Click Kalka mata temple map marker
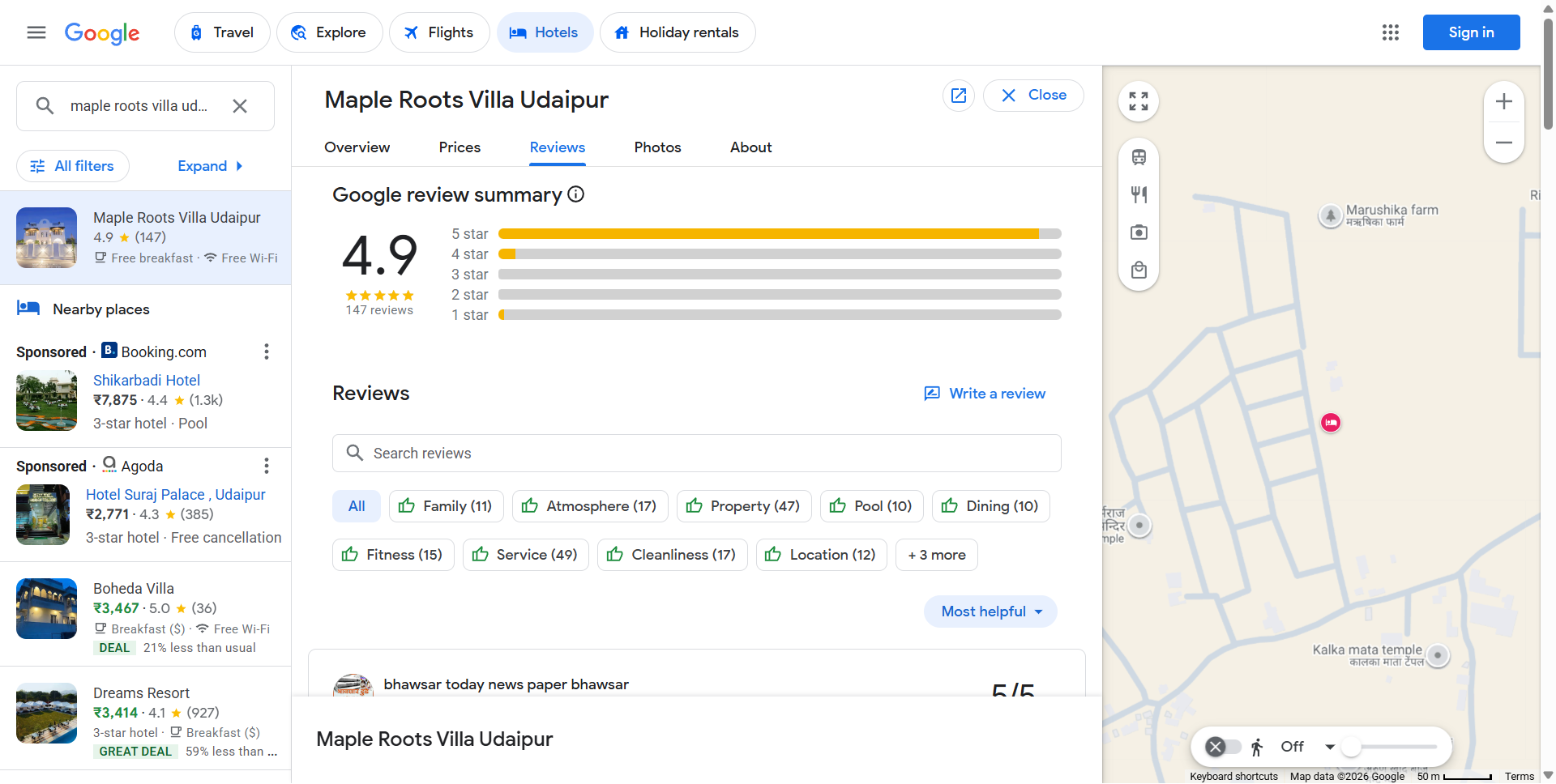 (1438, 655)
